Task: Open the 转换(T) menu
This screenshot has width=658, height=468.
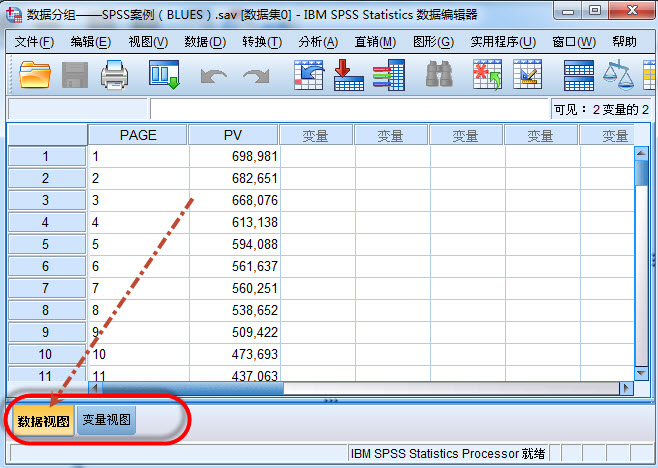Action: (262, 42)
